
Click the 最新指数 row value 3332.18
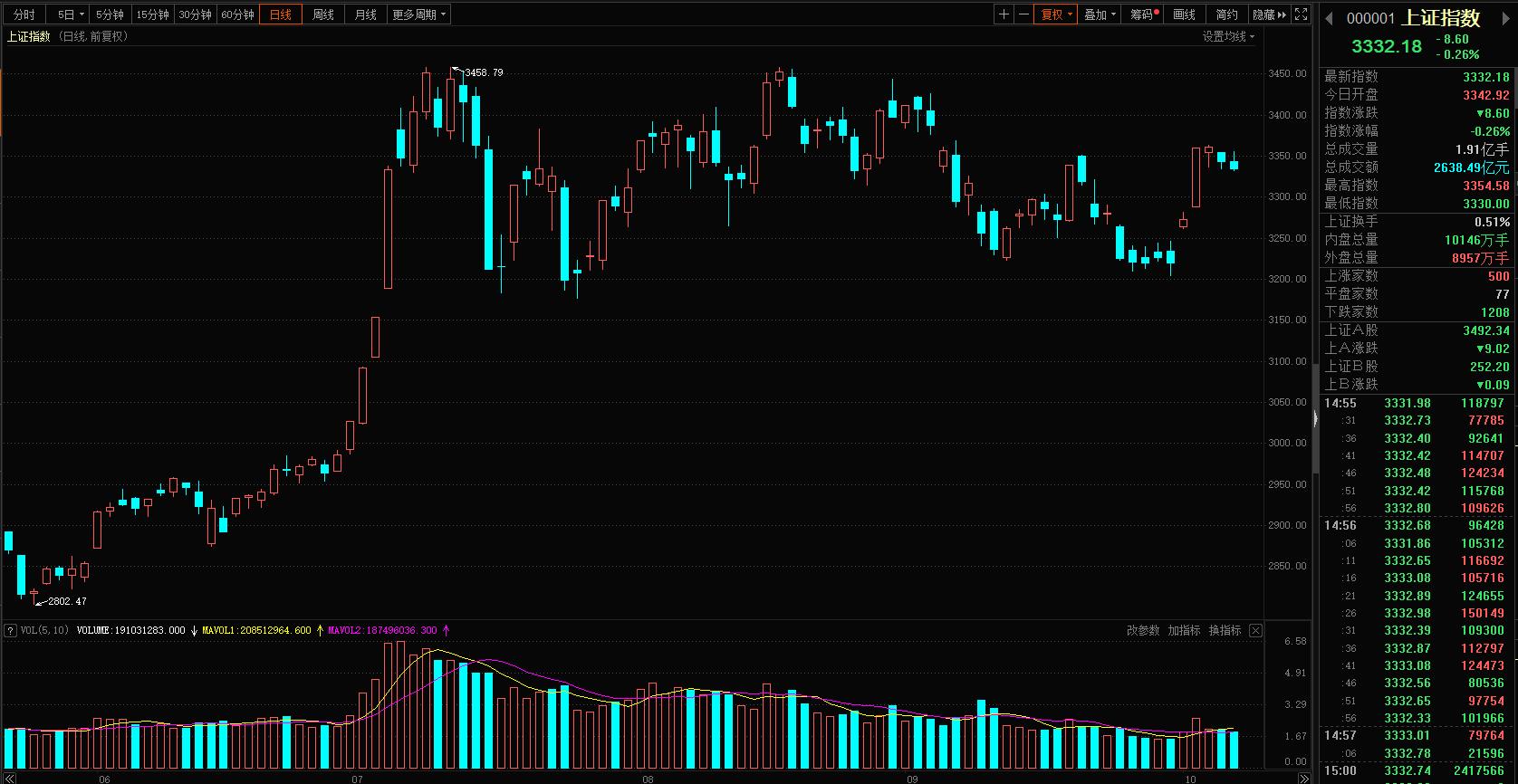pos(1486,77)
